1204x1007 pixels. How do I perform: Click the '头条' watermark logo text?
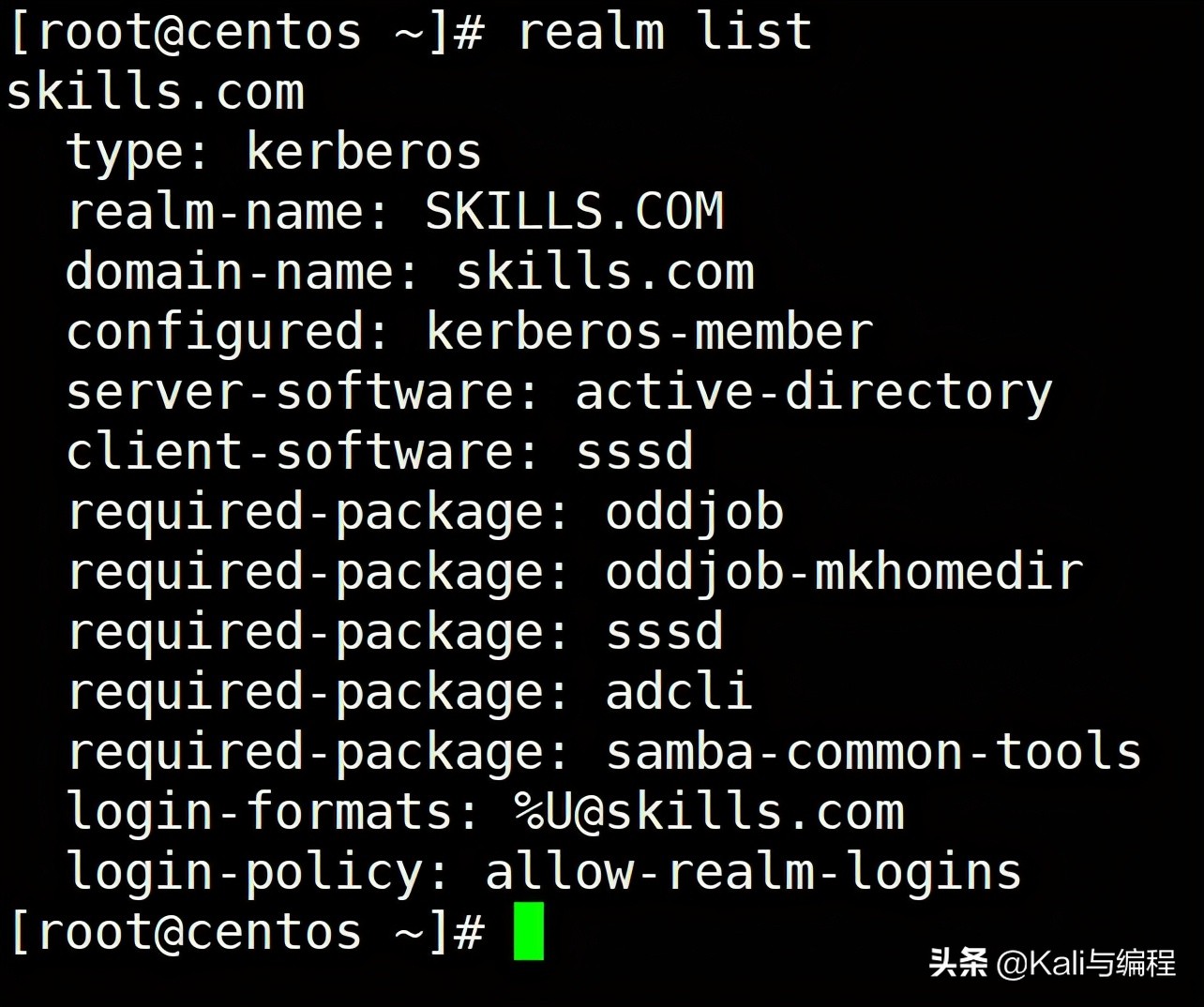coord(957,963)
